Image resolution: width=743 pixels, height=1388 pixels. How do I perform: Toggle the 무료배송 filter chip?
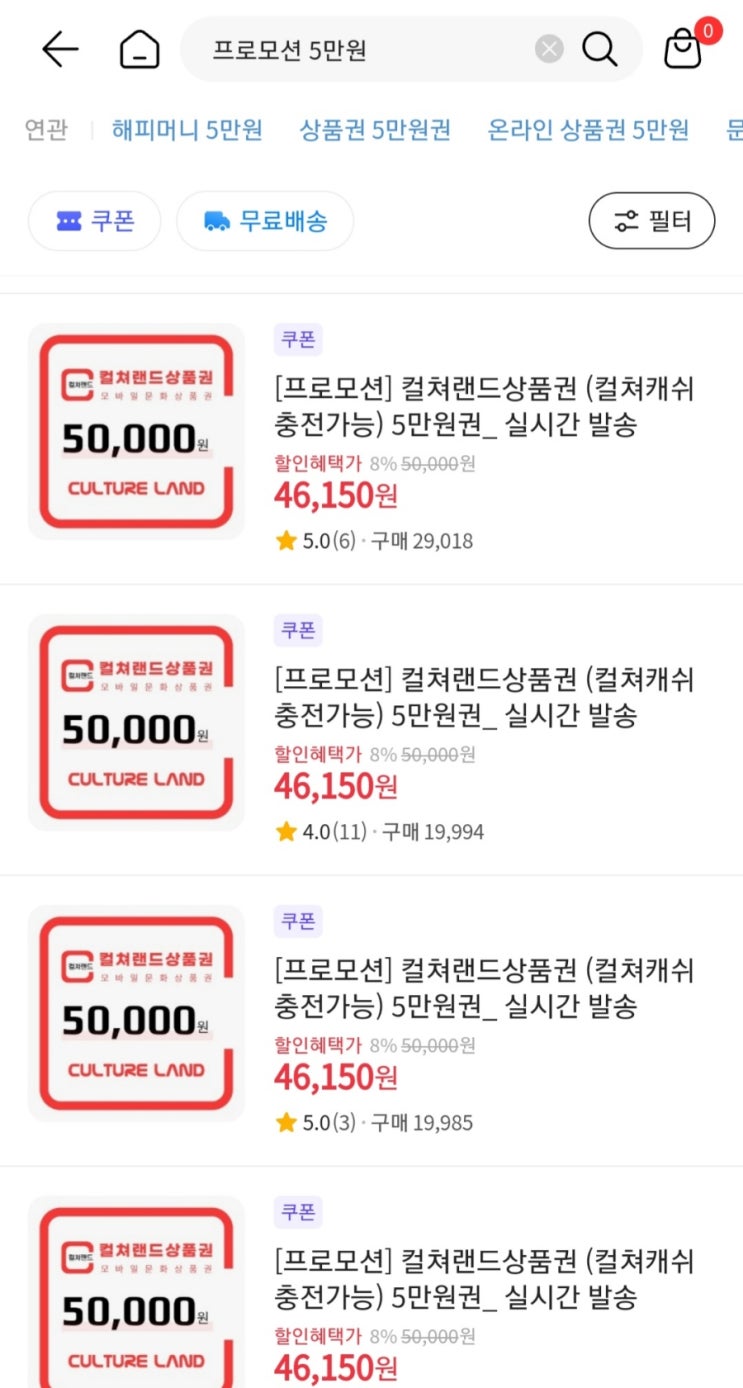click(265, 221)
